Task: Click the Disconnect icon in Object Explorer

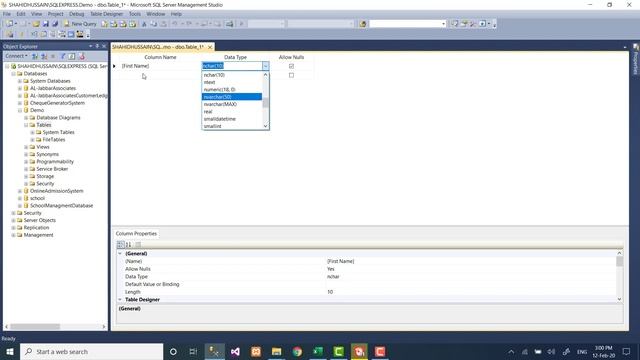Action: (x=44, y=56)
